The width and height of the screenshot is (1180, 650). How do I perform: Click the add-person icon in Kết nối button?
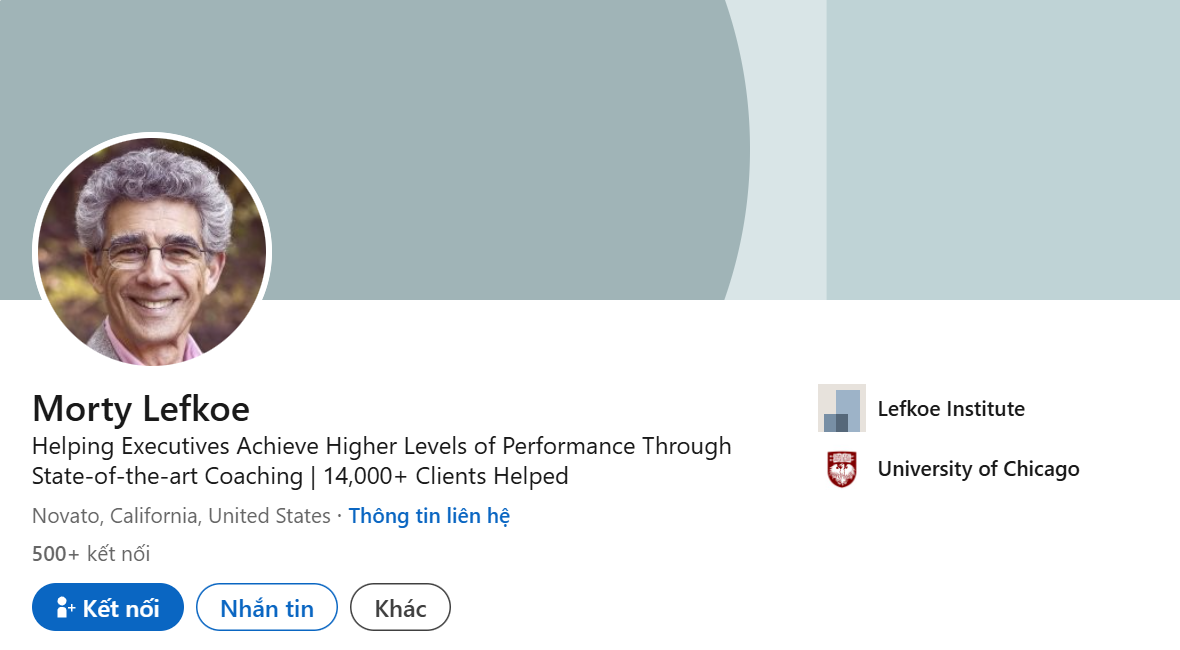coord(66,607)
